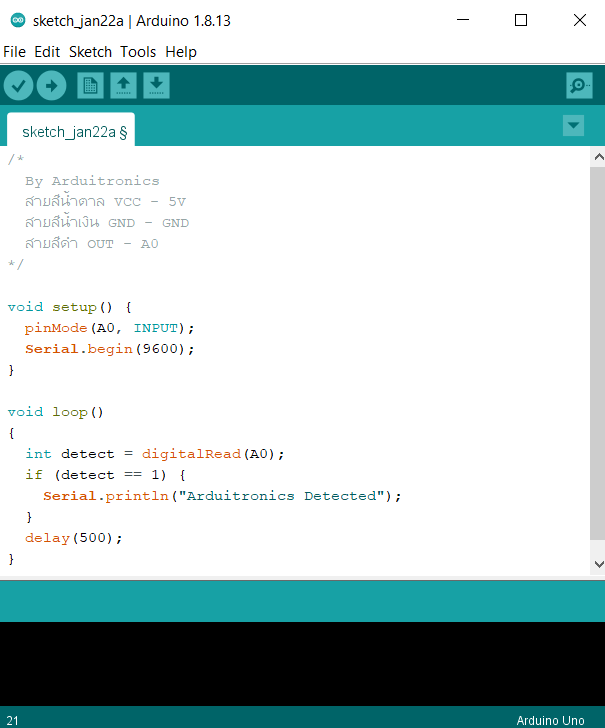The image size is (605, 728).
Task: Open the tab options dropdown arrow
Action: coord(573,125)
